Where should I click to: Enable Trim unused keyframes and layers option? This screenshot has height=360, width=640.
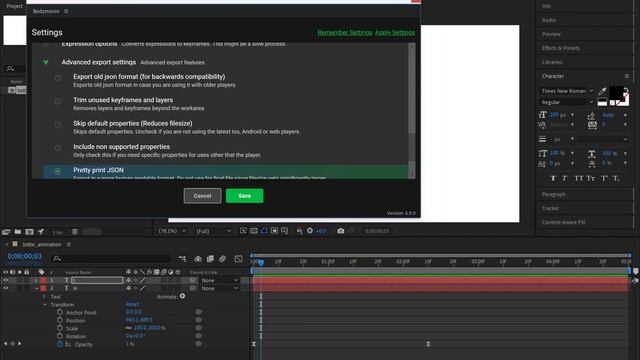pos(58,101)
